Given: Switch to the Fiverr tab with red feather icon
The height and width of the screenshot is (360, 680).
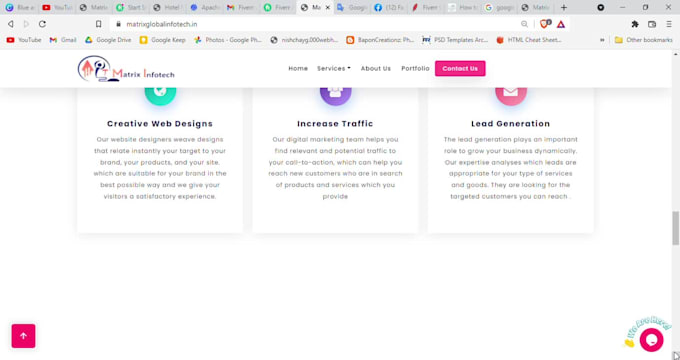Looking at the screenshot, I should [x=427, y=7].
